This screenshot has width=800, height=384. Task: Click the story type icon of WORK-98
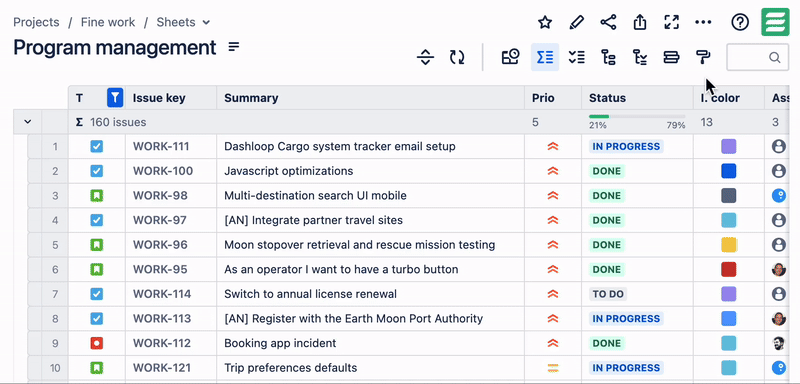coord(96,195)
